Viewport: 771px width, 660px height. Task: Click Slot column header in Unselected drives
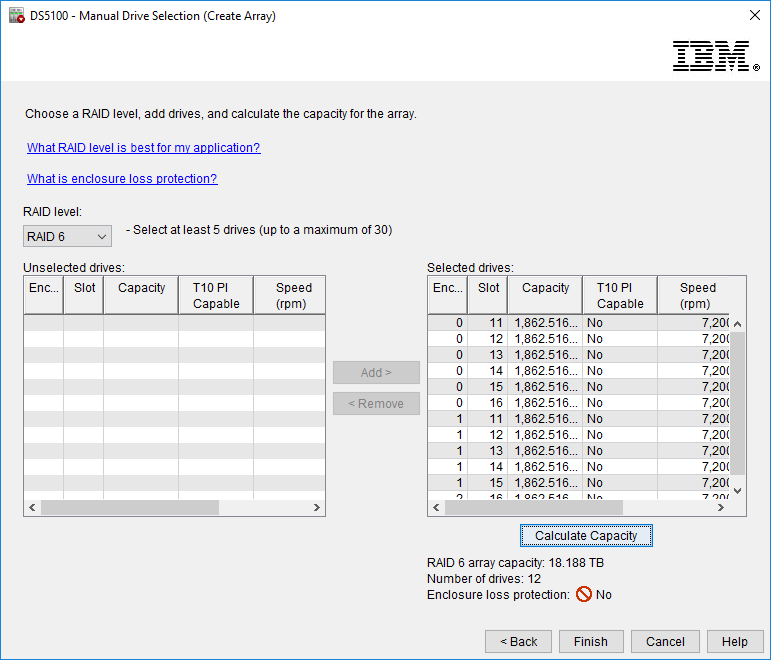(x=83, y=288)
